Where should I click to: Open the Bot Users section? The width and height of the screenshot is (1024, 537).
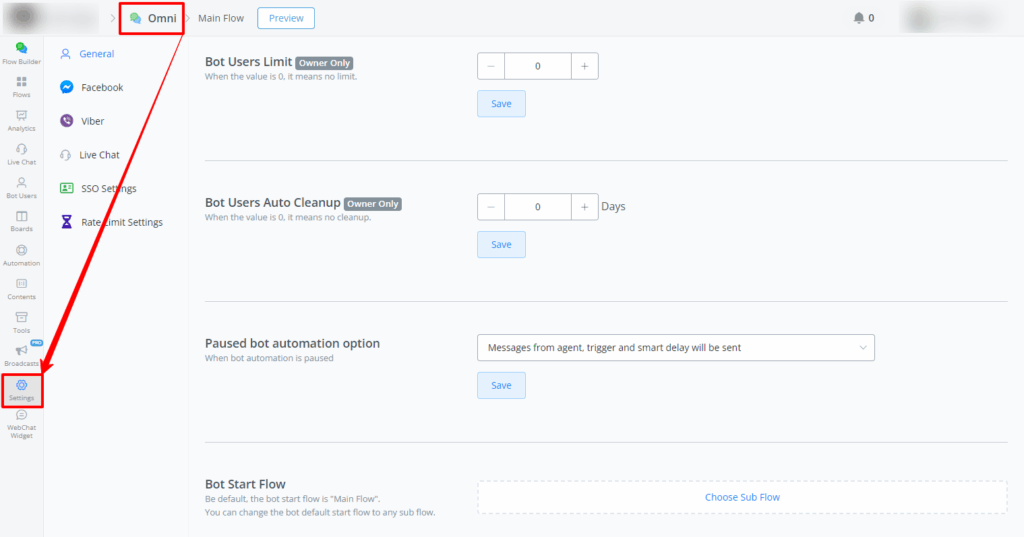pyautogui.click(x=21, y=187)
